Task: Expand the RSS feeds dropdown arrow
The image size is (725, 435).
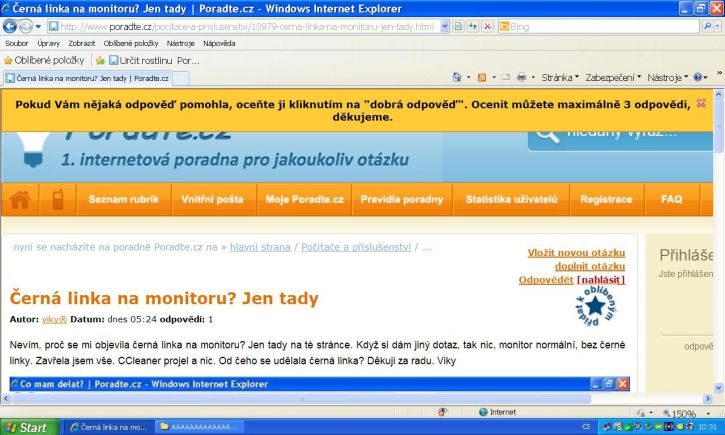Action: [x=494, y=77]
